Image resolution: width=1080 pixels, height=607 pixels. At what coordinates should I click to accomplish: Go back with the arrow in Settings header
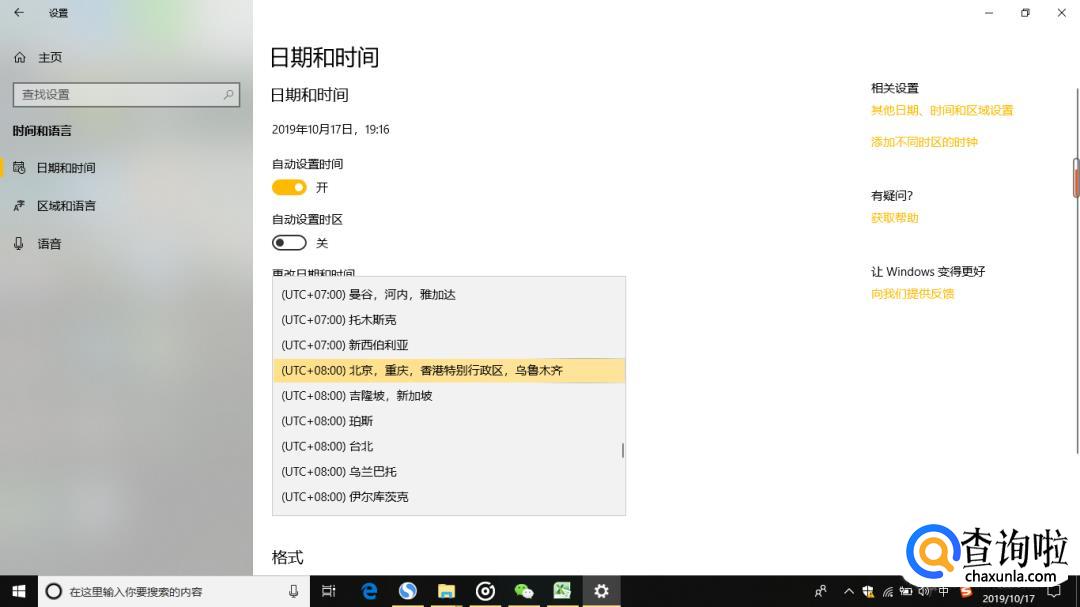pos(19,12)
